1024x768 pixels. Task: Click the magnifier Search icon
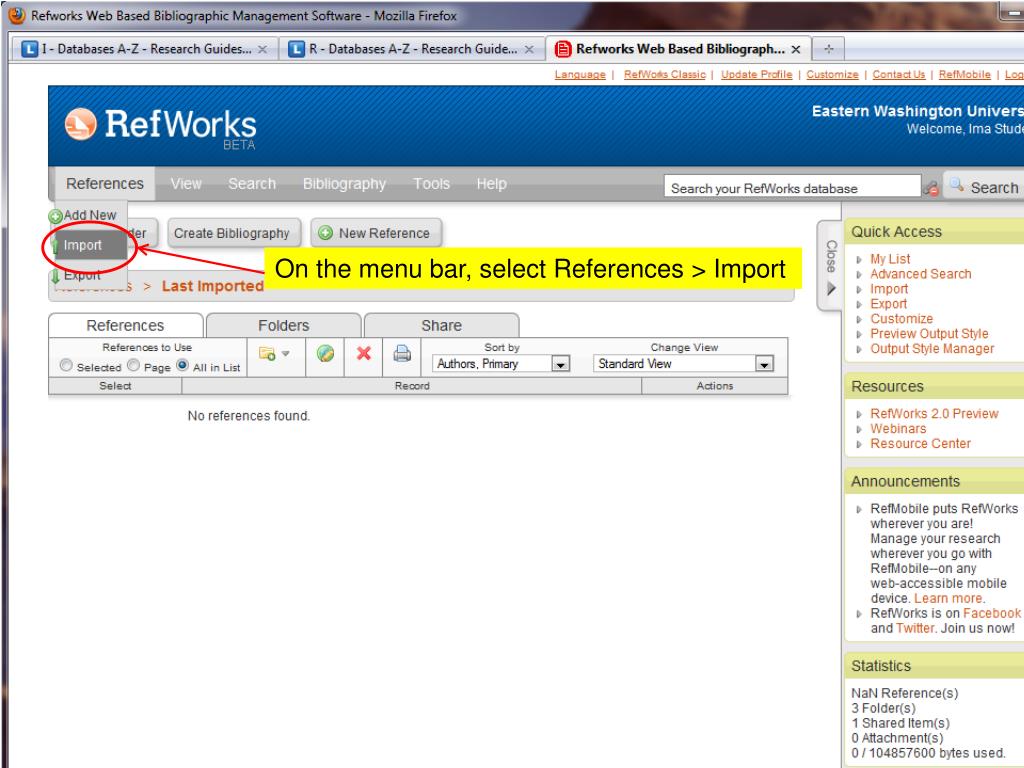pyautogui.click(x=957, y=185)
